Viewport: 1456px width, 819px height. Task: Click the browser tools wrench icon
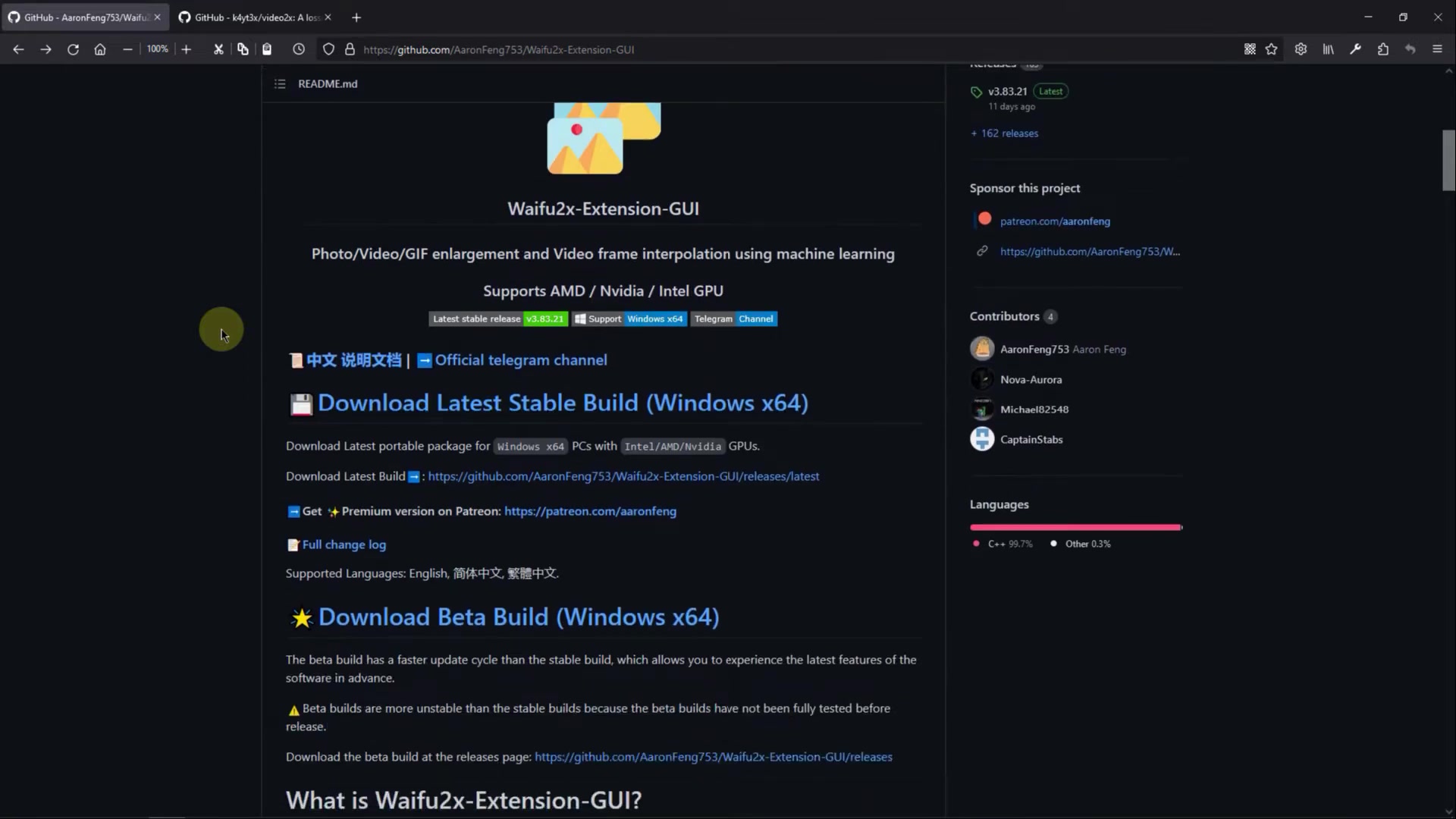coord(1355,49)
